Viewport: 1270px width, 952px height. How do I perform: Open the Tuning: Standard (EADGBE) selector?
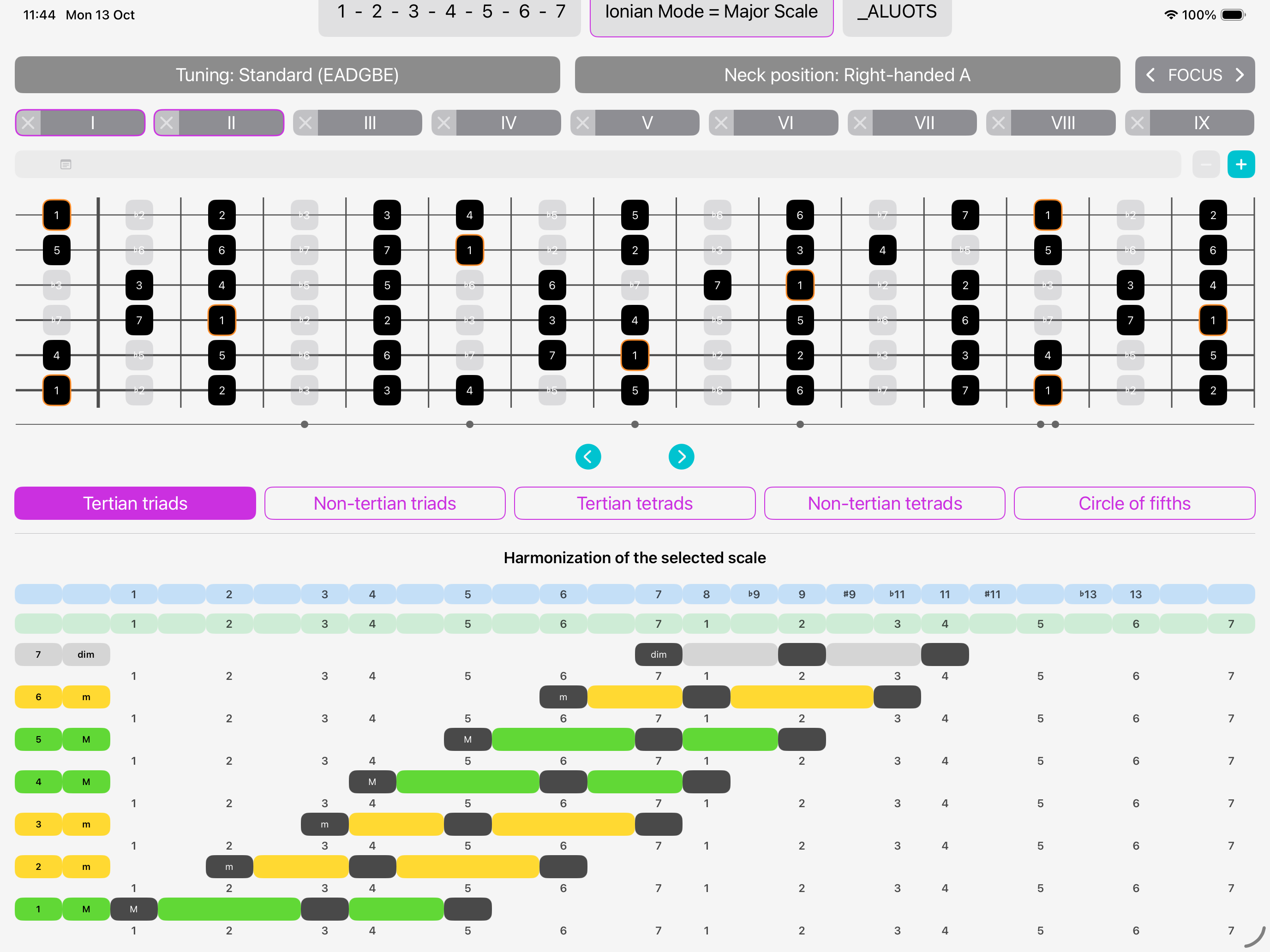click(x=287, y=75)
